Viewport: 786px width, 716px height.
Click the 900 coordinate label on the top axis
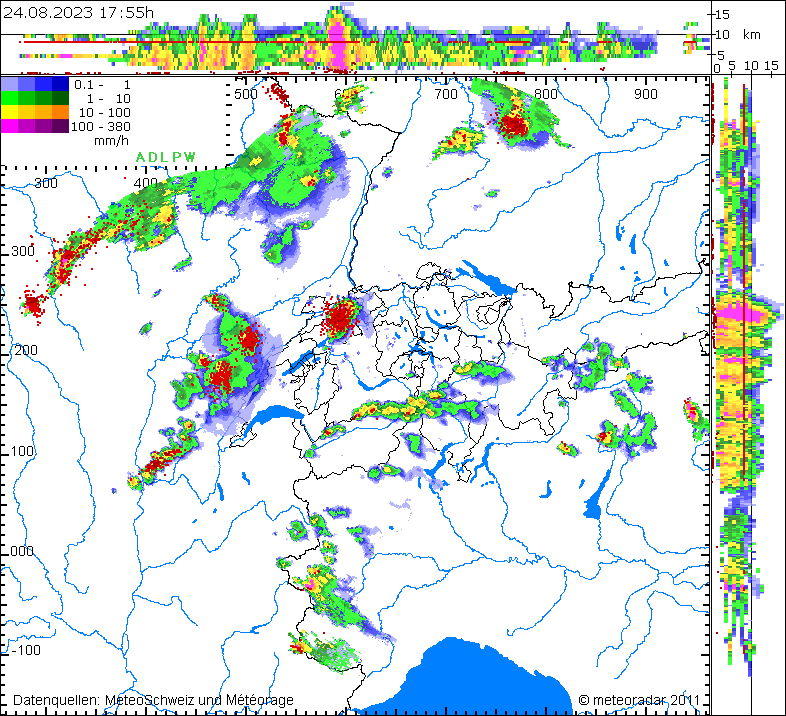[x=645, y=93]
